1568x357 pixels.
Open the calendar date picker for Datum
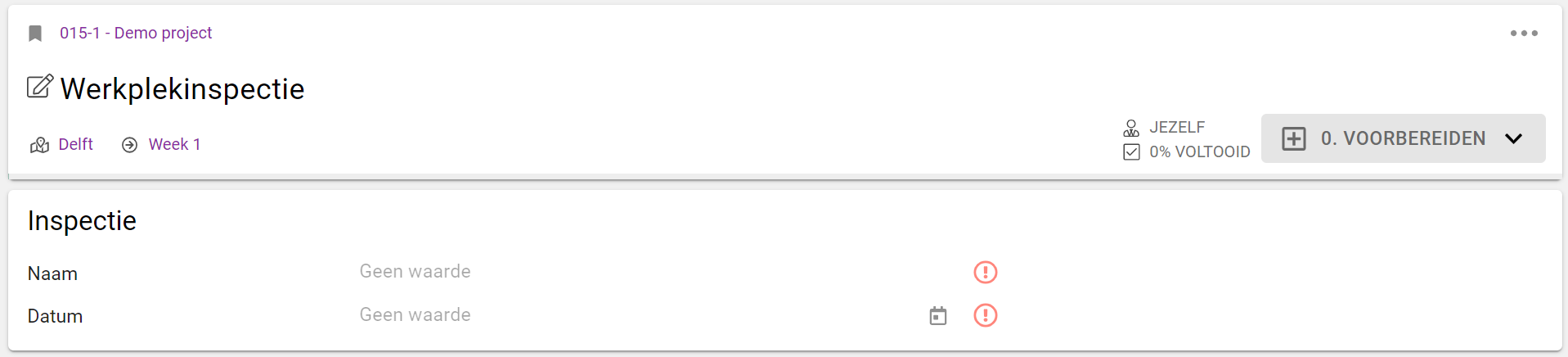coord(938,315)
